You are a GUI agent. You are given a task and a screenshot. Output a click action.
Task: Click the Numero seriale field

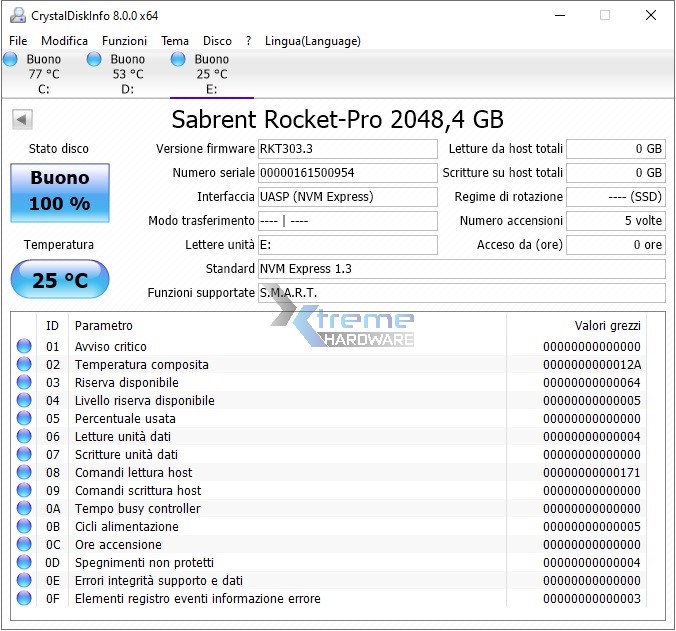coord(347,173)
